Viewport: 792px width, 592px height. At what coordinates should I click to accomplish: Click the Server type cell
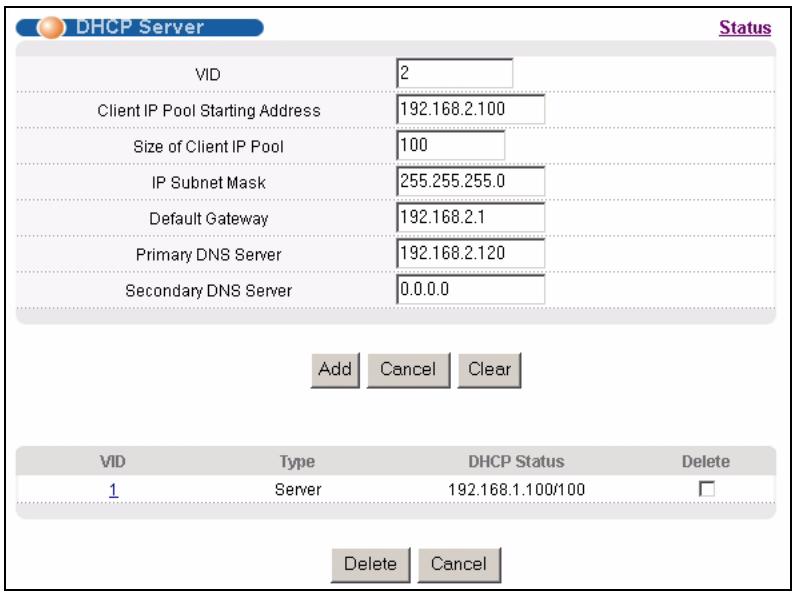pos(298,489)
